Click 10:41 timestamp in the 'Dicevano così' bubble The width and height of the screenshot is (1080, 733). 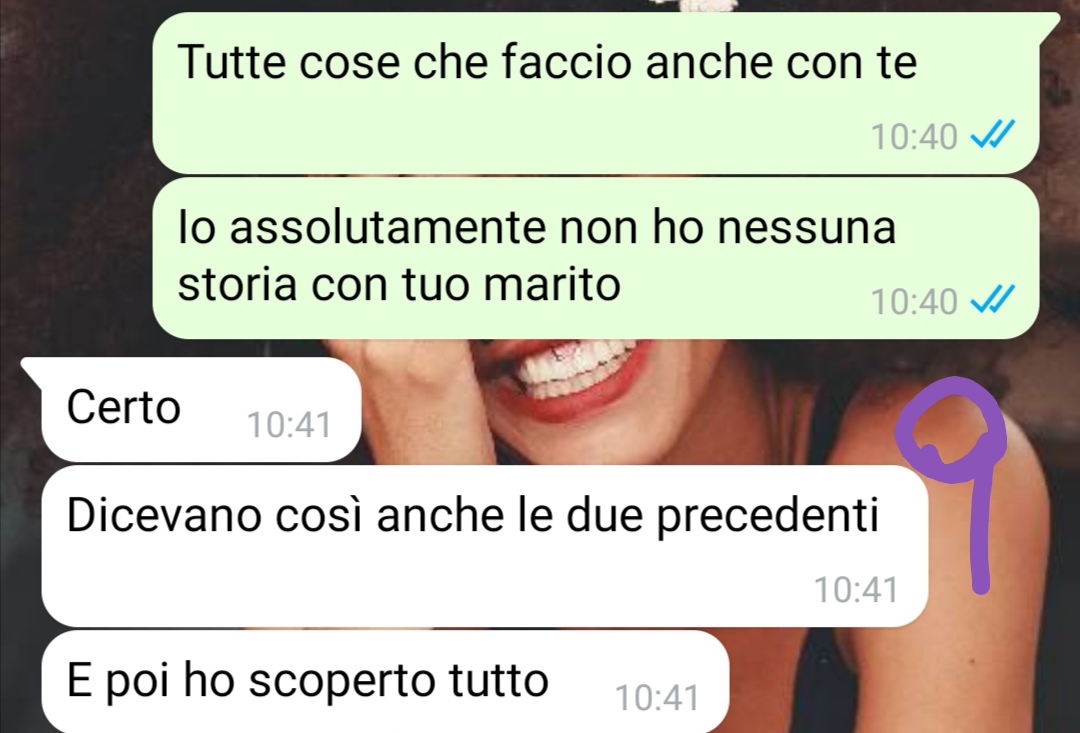(856, 590)
